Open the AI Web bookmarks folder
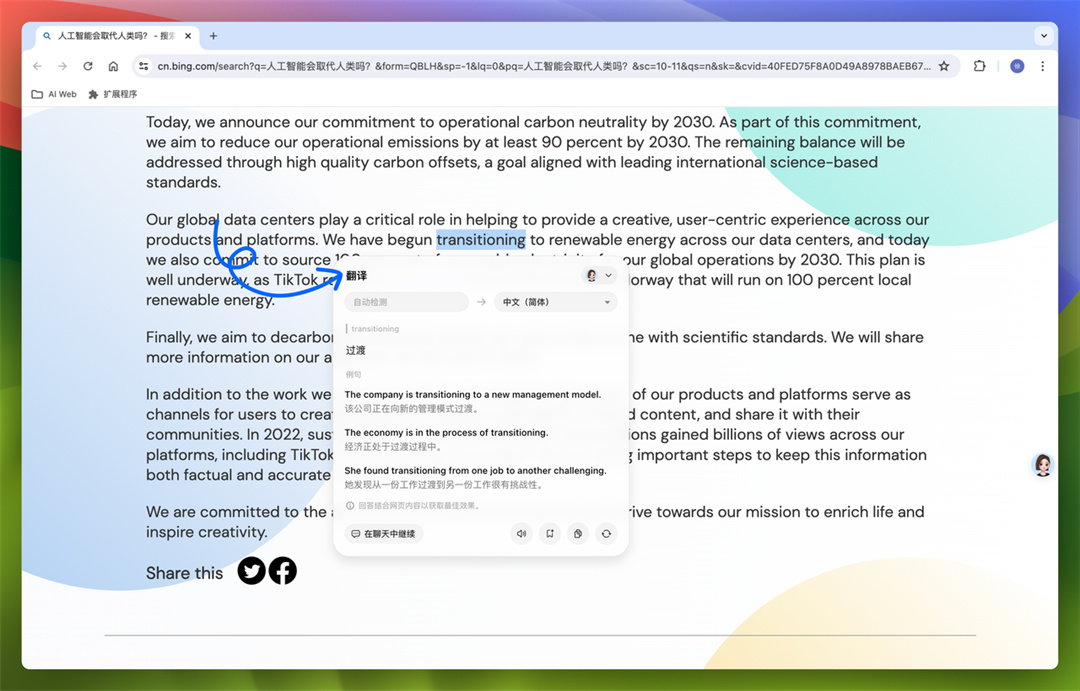 [x=54, y=94]
